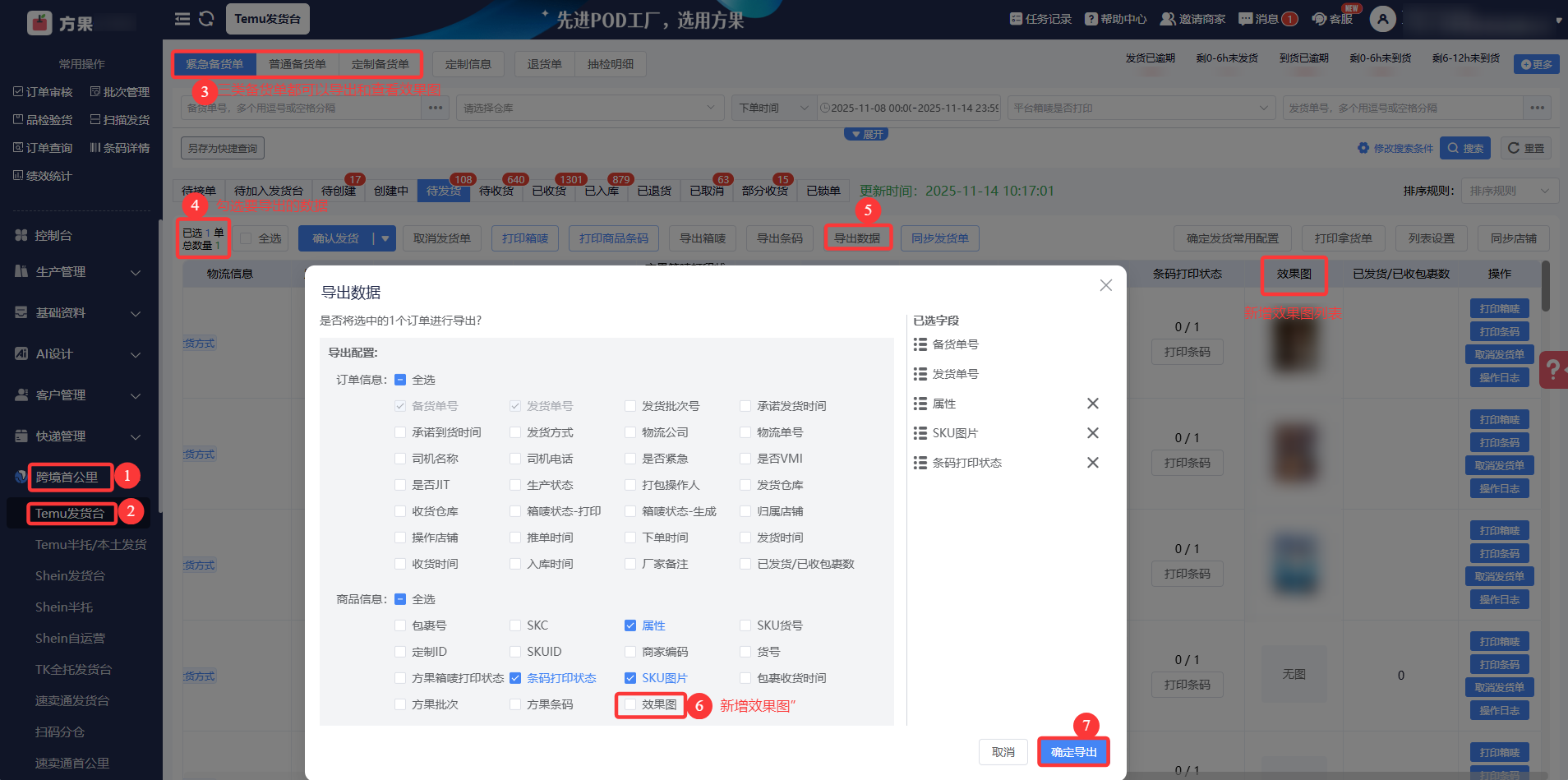
Task: Toggle 订单信息 全选 checkbox
Action: (x=400, y=380)
